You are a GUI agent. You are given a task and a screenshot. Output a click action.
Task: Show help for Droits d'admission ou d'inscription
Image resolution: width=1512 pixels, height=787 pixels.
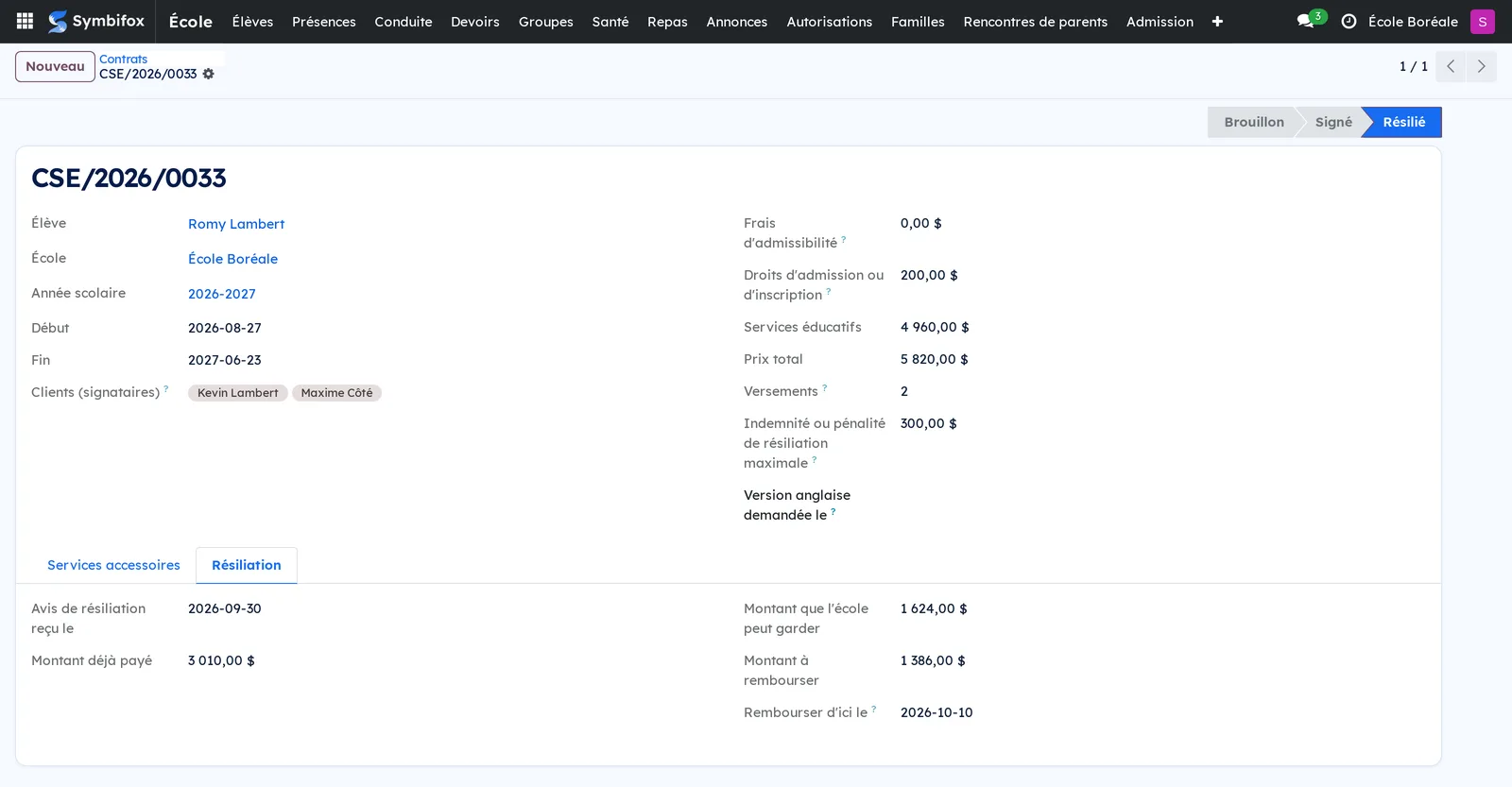pyautogui.click(x=829, y=291)
